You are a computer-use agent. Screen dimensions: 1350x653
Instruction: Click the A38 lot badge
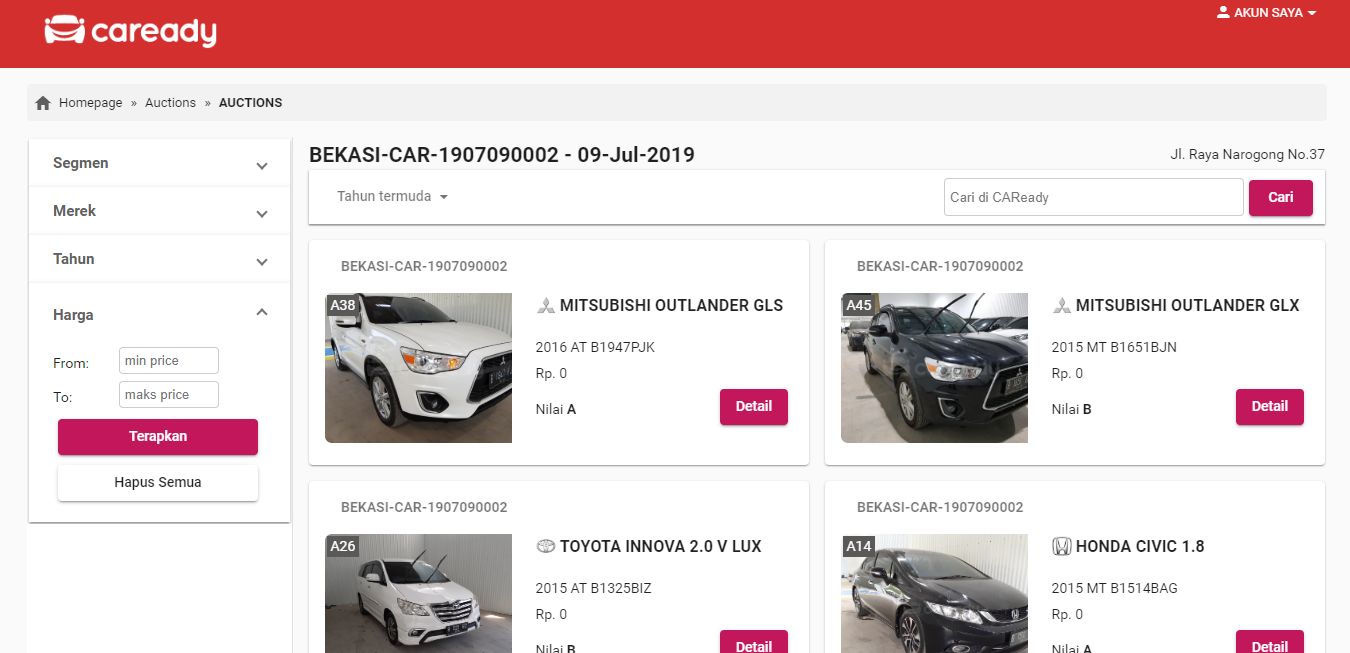[343, 305]
